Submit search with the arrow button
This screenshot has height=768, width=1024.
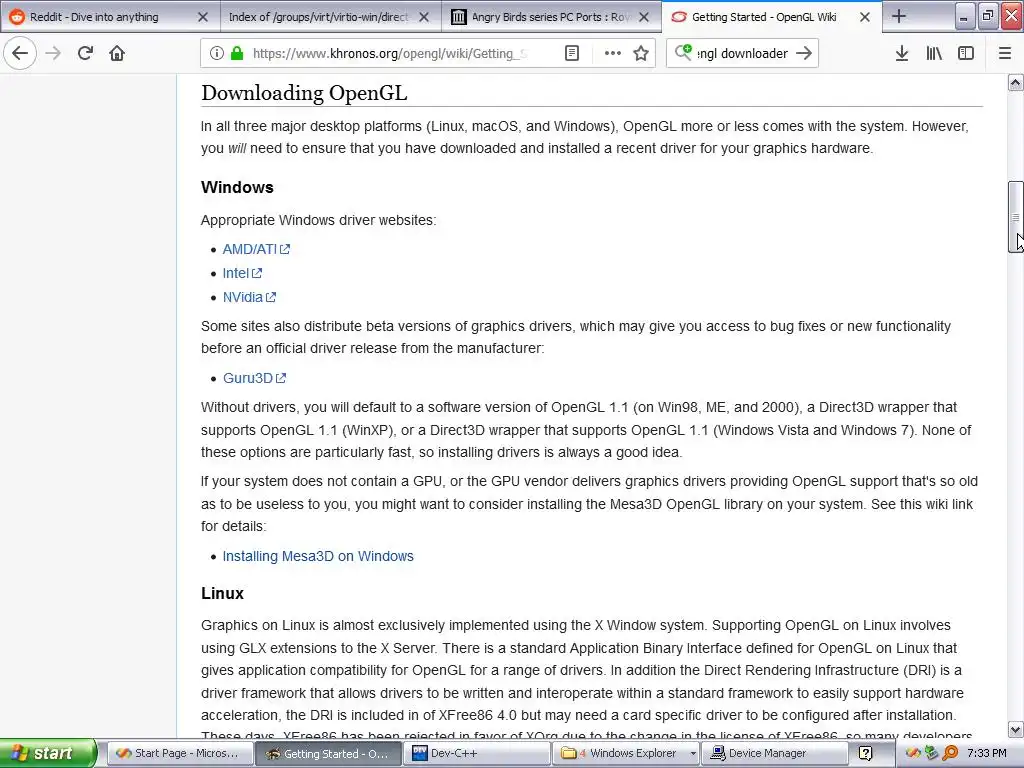(x=804, y=53)
